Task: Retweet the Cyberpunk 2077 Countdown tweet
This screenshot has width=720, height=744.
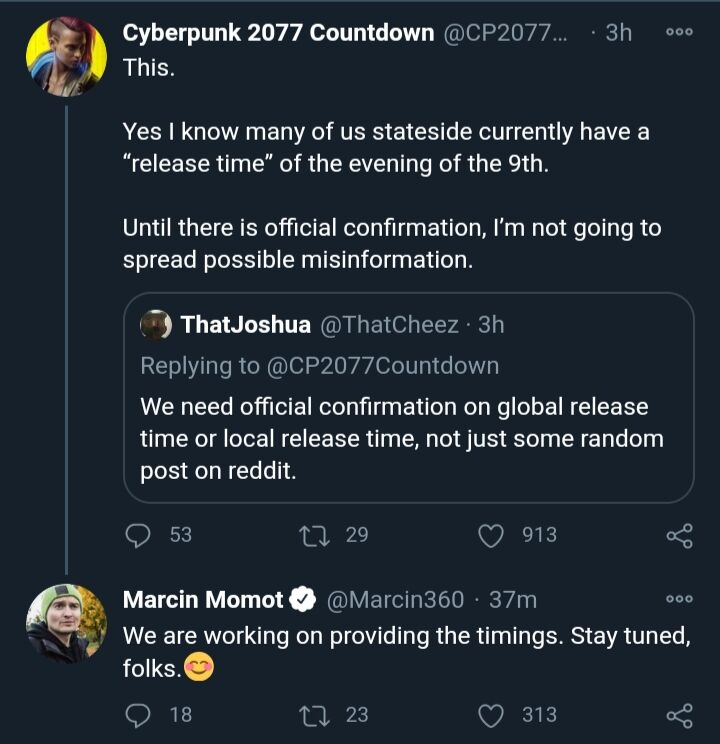Action: tap(315, 536)
